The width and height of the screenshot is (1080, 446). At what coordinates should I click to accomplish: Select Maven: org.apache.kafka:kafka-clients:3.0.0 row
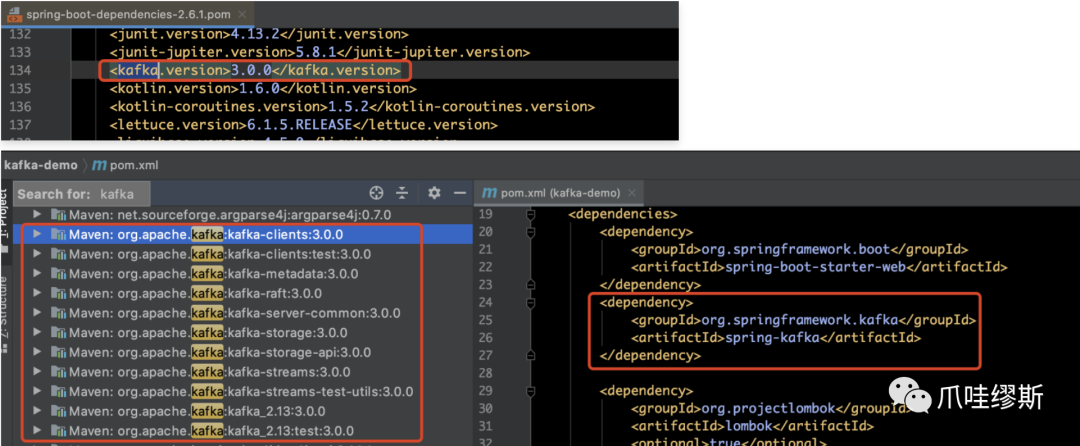(242, 234)
